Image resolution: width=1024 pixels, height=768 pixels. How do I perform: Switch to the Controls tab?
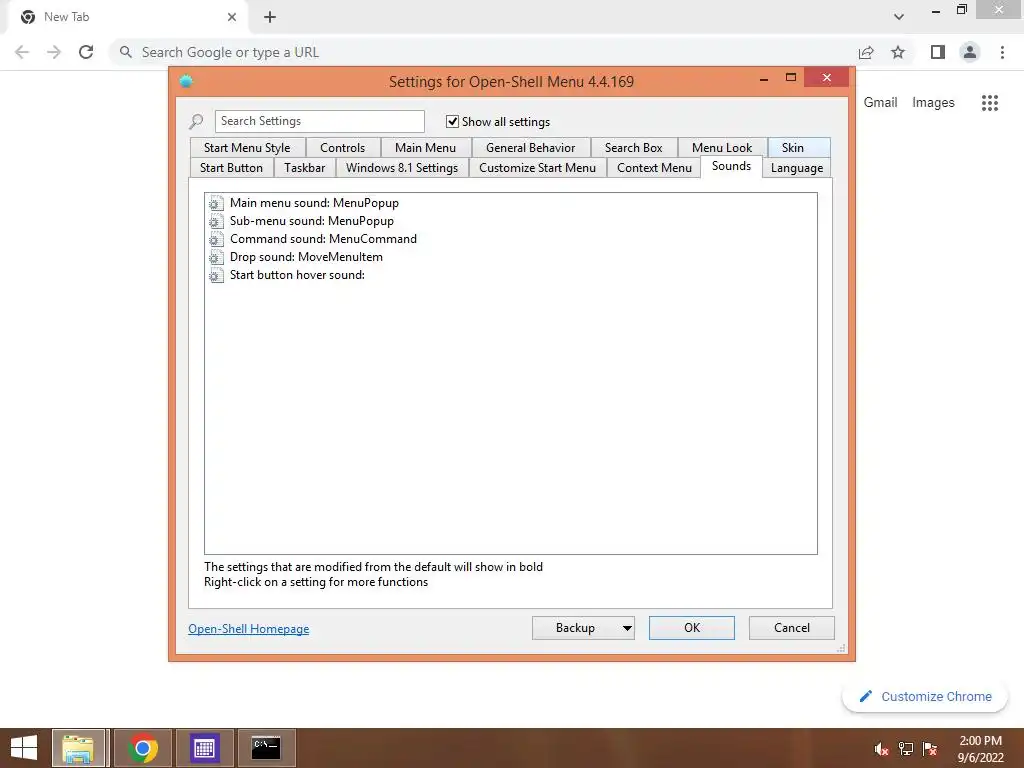tap(342, 148)
